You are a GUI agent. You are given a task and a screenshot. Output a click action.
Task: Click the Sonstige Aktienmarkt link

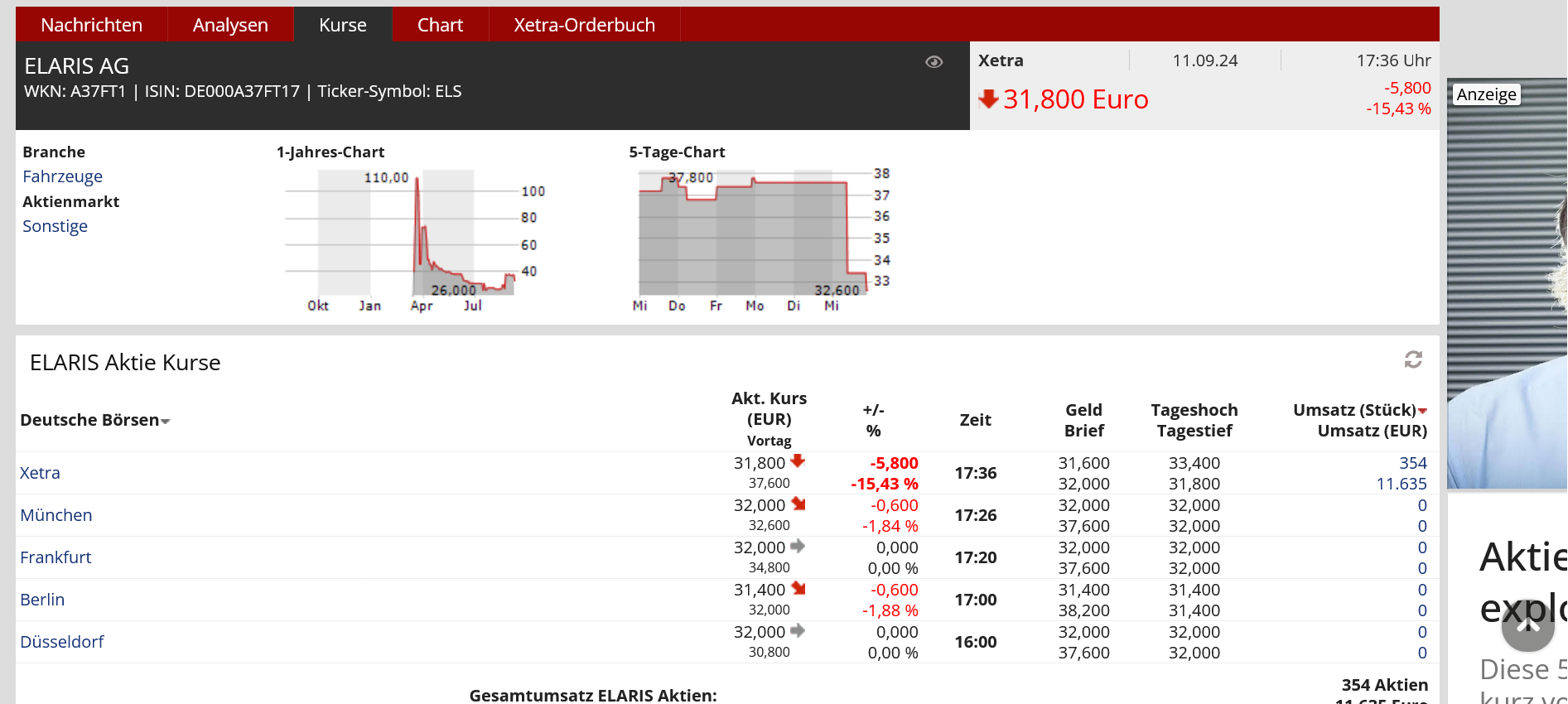[x=55, y=226]
